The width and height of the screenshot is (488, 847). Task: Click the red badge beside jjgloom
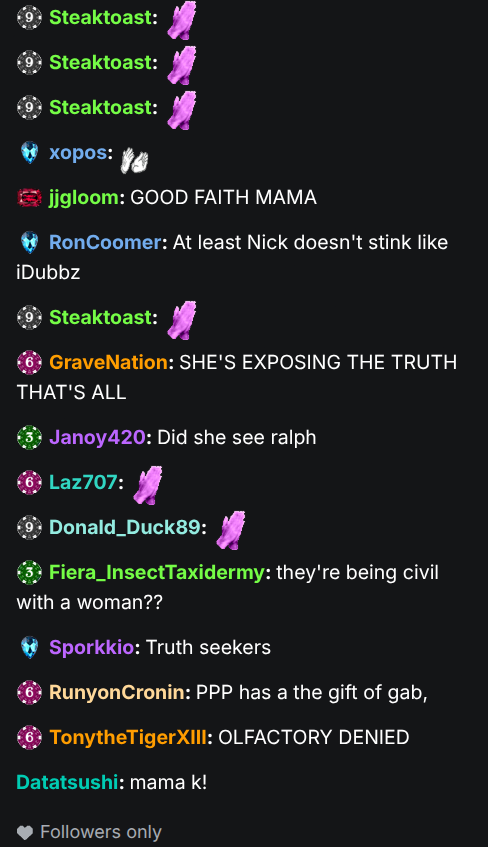tap(29, 198)
